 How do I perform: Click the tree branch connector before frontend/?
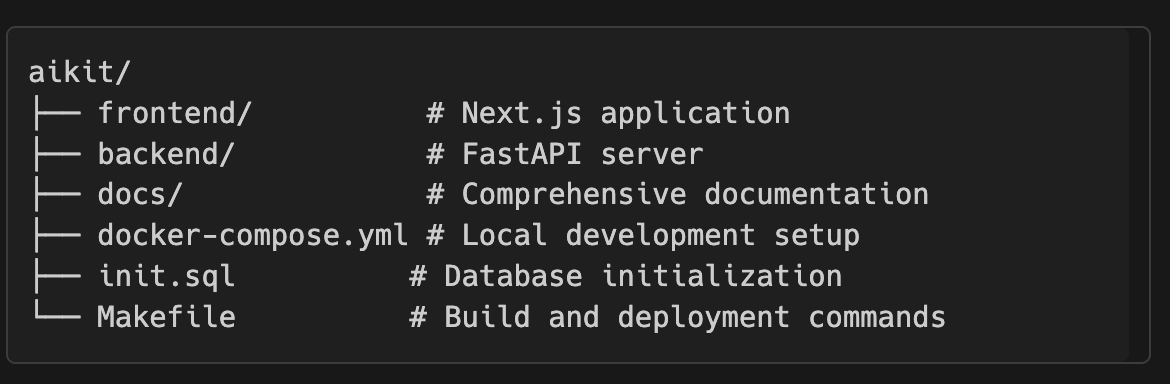click(x=56, y=113)
